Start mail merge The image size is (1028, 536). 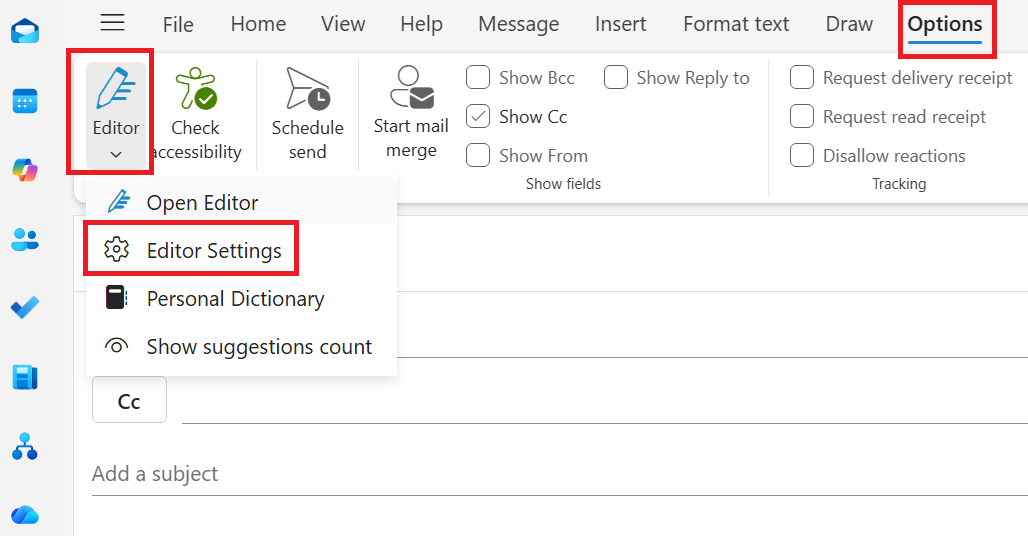411,113
